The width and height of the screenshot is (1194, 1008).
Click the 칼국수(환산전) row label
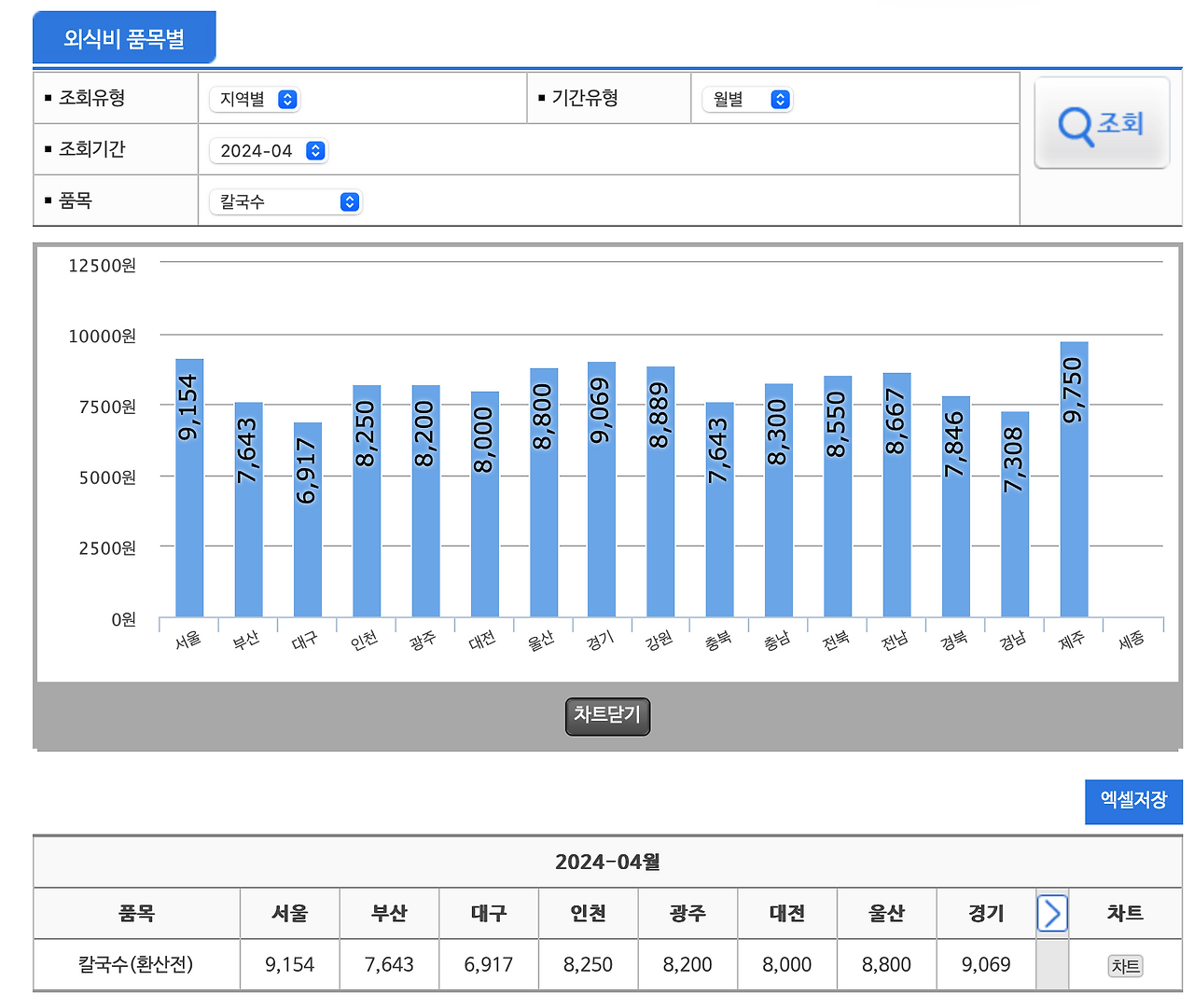click(x=136, y=965)
